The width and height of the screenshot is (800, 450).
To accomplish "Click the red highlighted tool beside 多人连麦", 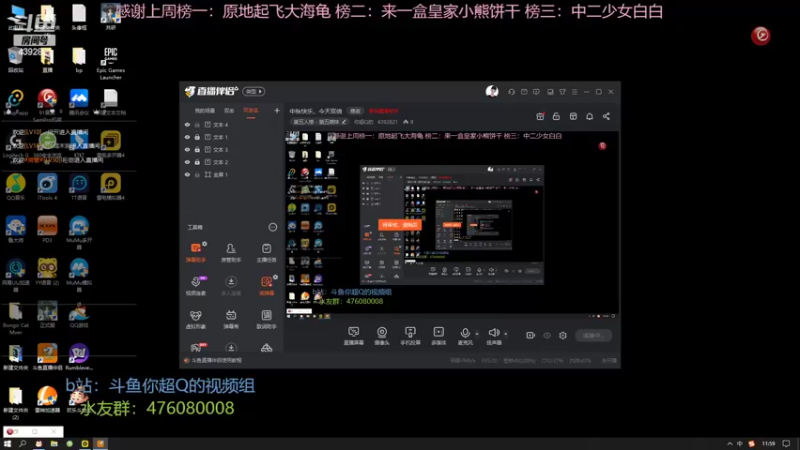I will tap(266, 286).
